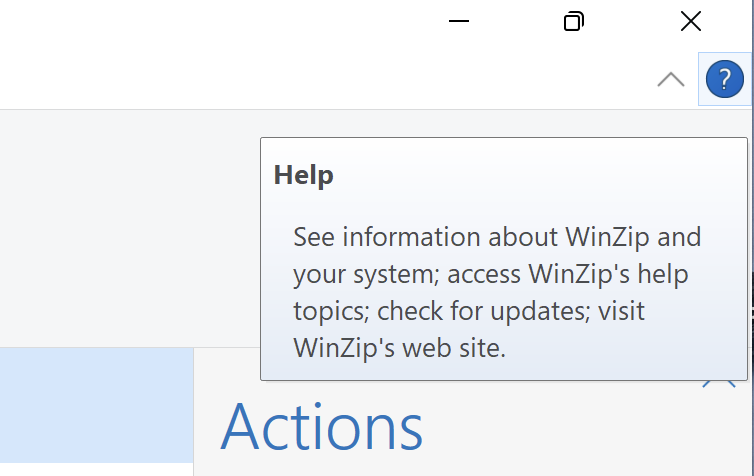This screenshot has width=754, height=476.
Task: Click tooltip line 'your system; access WinZip's help'
Action: coord(491,274)
